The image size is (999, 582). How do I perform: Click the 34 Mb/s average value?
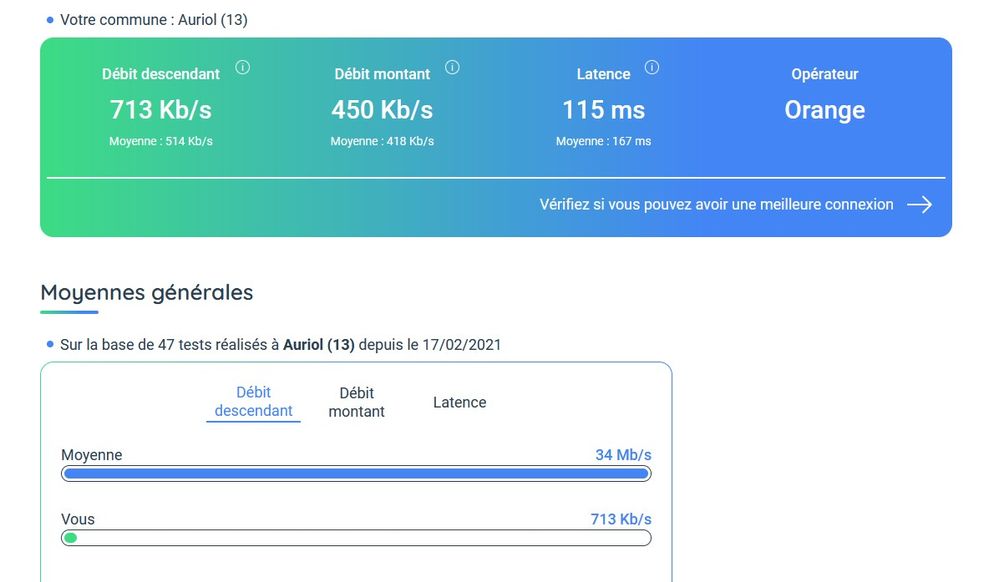coord(623,455)
